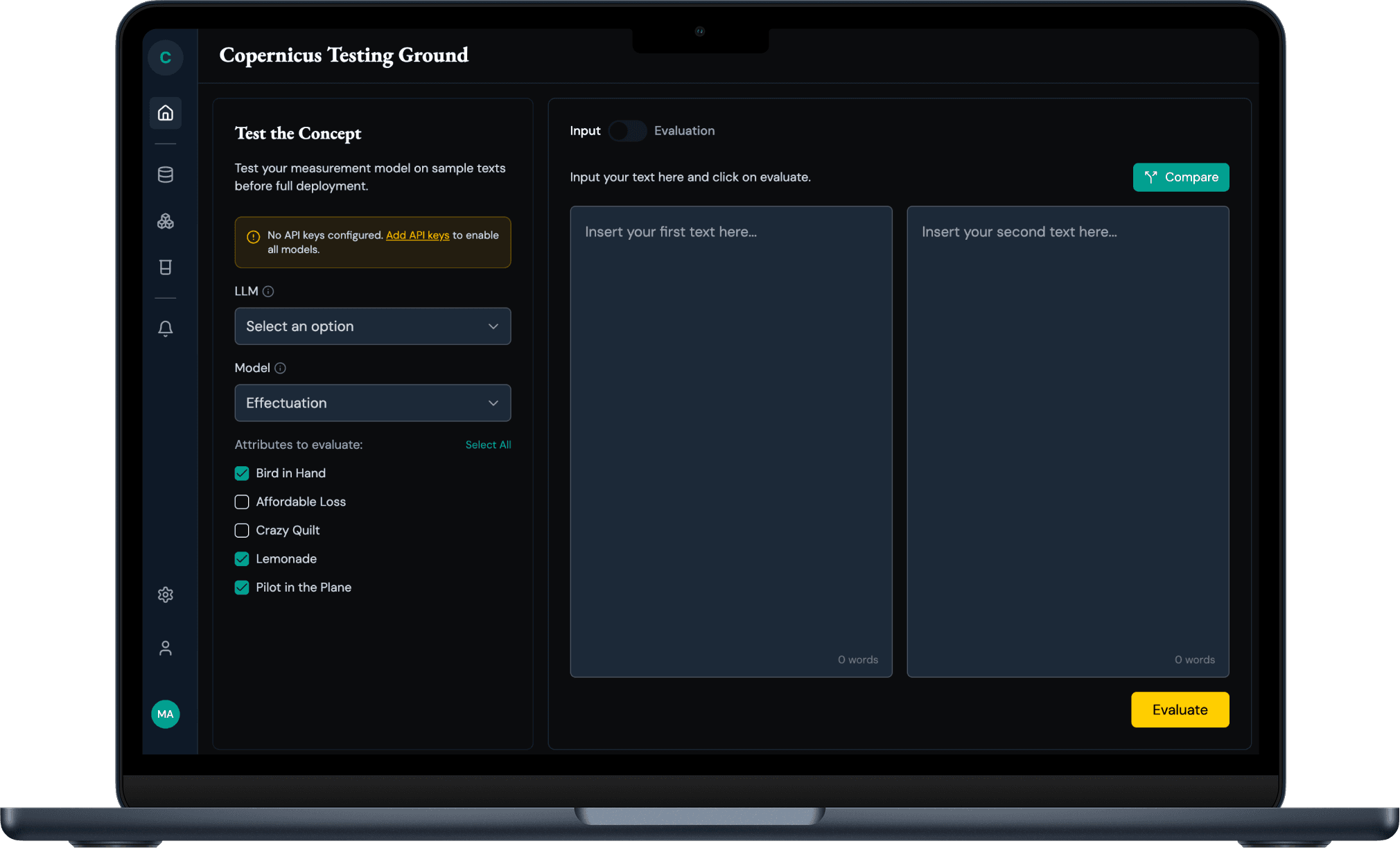Open settings using the gear icon

[x=165, y=594]
